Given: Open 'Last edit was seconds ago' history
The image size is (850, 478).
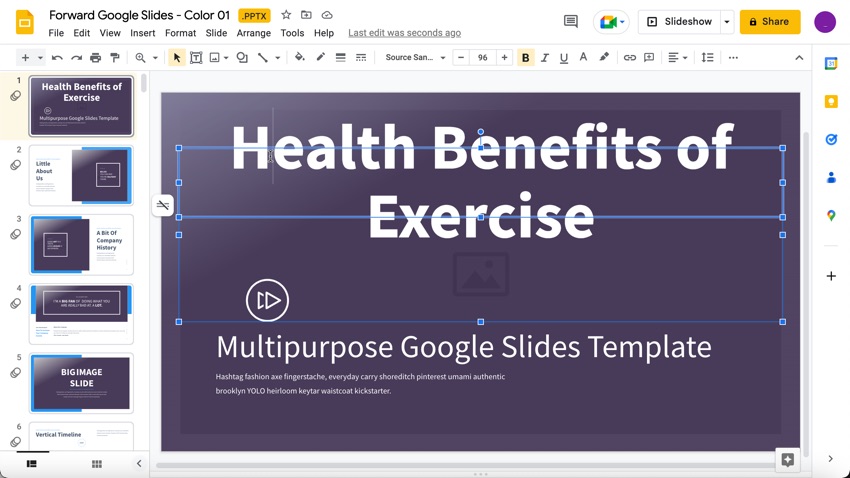Looking at the screenshot, I should (404, 33).
